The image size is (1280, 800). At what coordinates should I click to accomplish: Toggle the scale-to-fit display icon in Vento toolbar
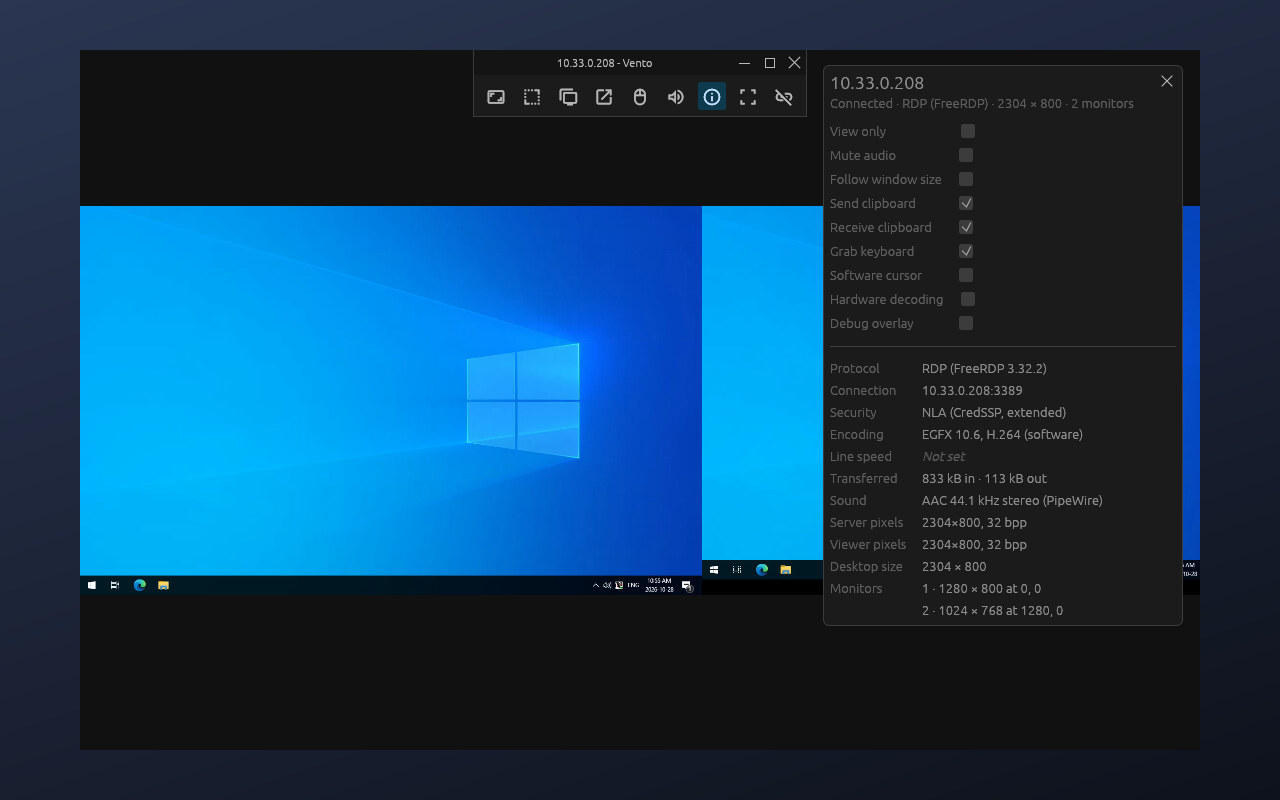tap(496, 97)
